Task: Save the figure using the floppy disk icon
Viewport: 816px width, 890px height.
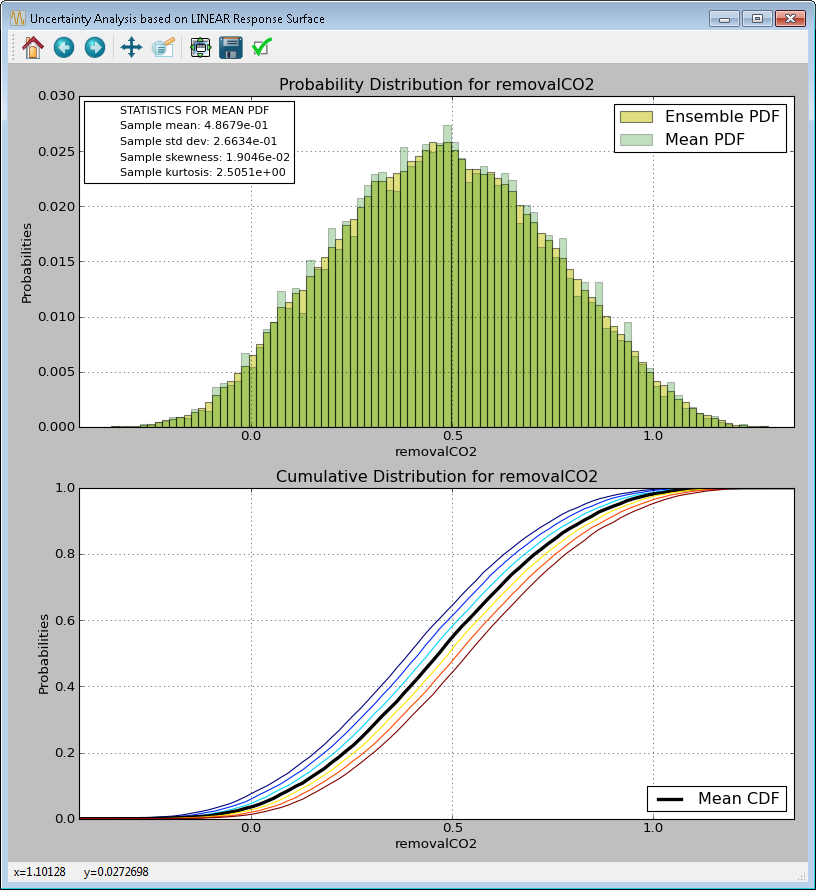Action: 231,46
